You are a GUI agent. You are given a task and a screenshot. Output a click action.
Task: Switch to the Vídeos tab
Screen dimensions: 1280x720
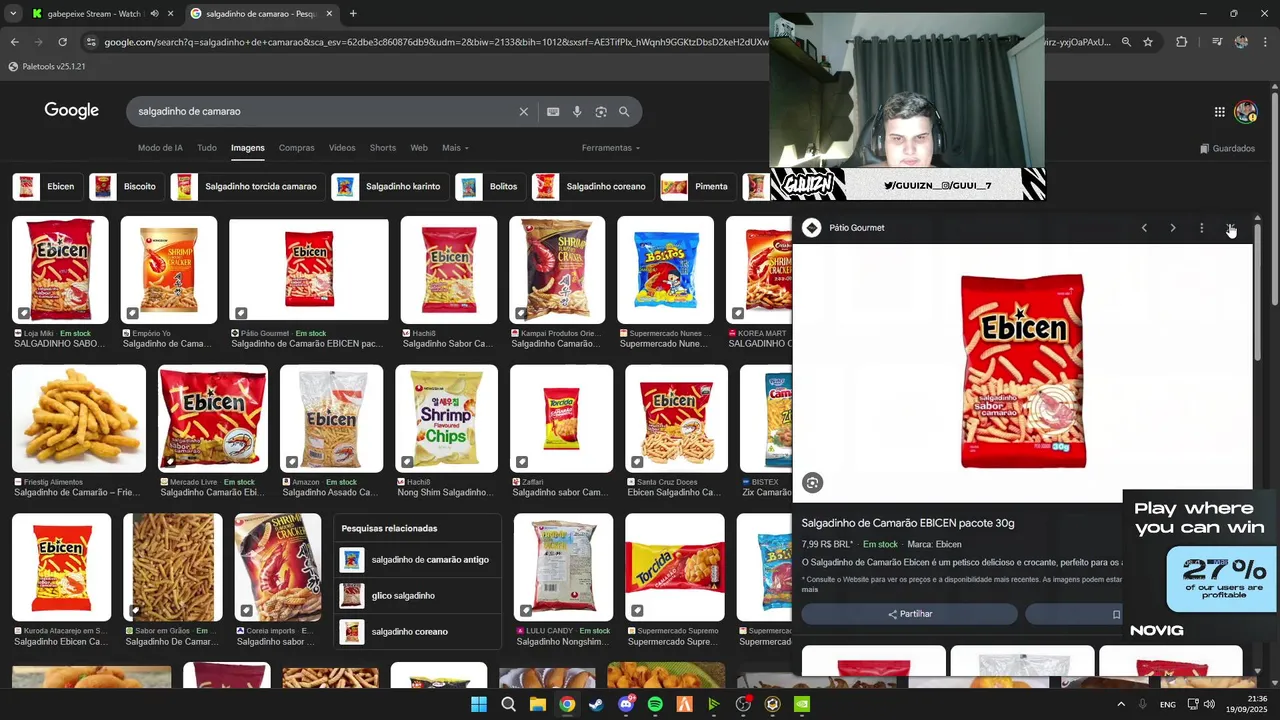(342, 148)
